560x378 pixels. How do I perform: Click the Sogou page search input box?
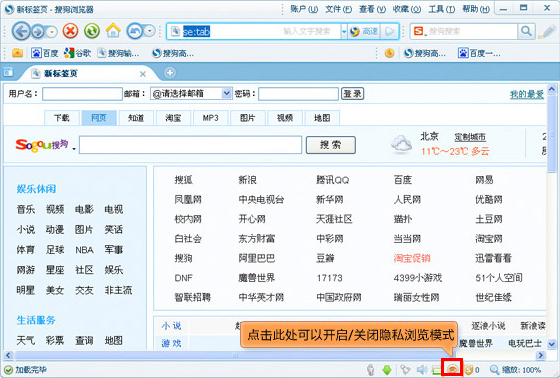[190, 145]
